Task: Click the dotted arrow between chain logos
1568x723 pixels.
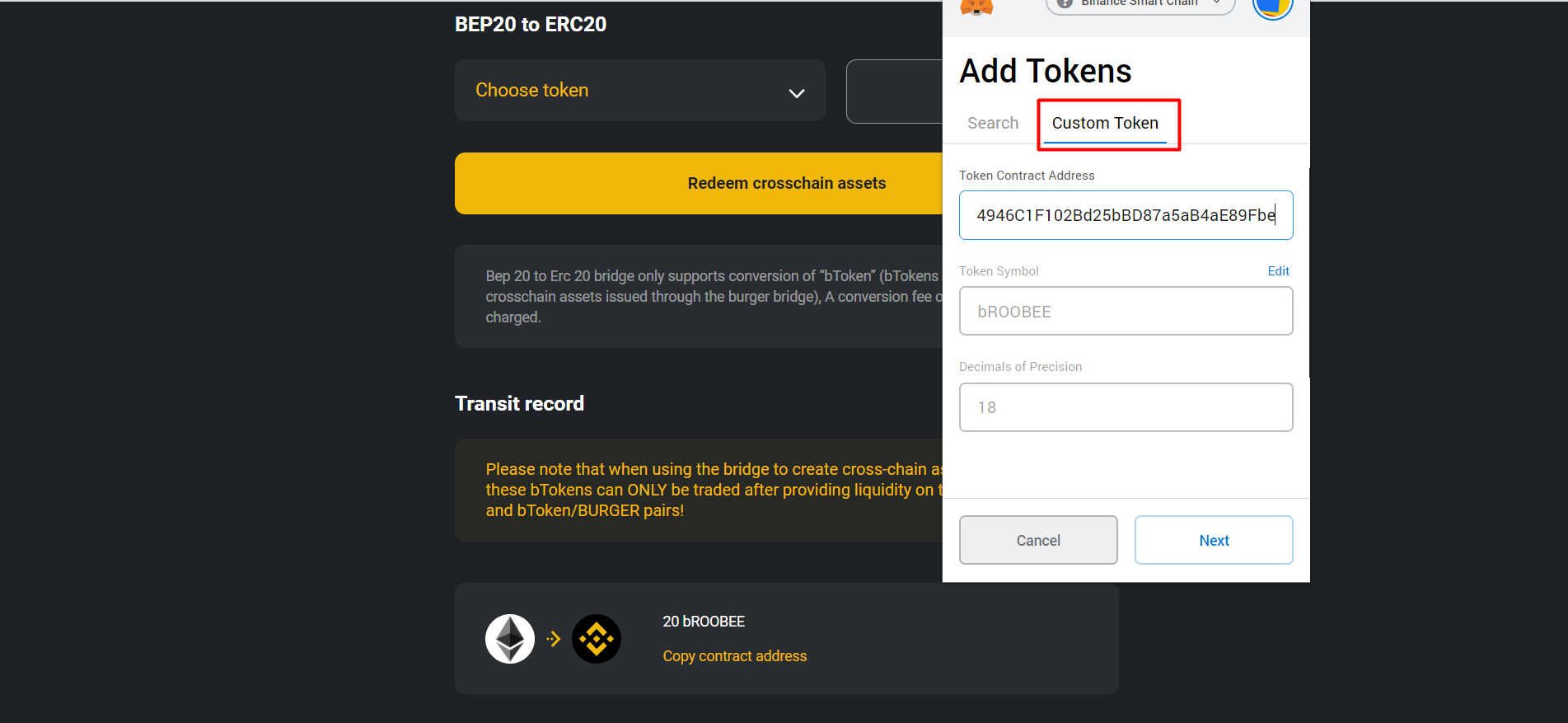Action: [x=554, y=639]
